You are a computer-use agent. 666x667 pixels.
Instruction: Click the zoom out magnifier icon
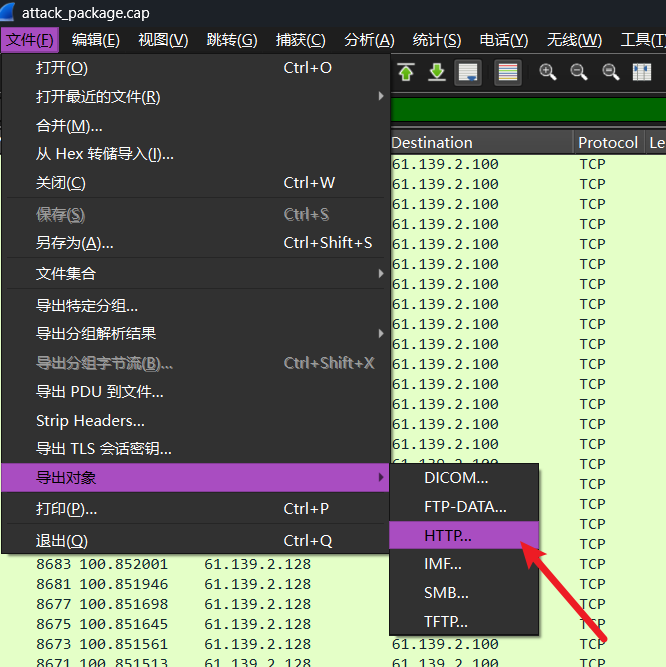coord(579,72)
